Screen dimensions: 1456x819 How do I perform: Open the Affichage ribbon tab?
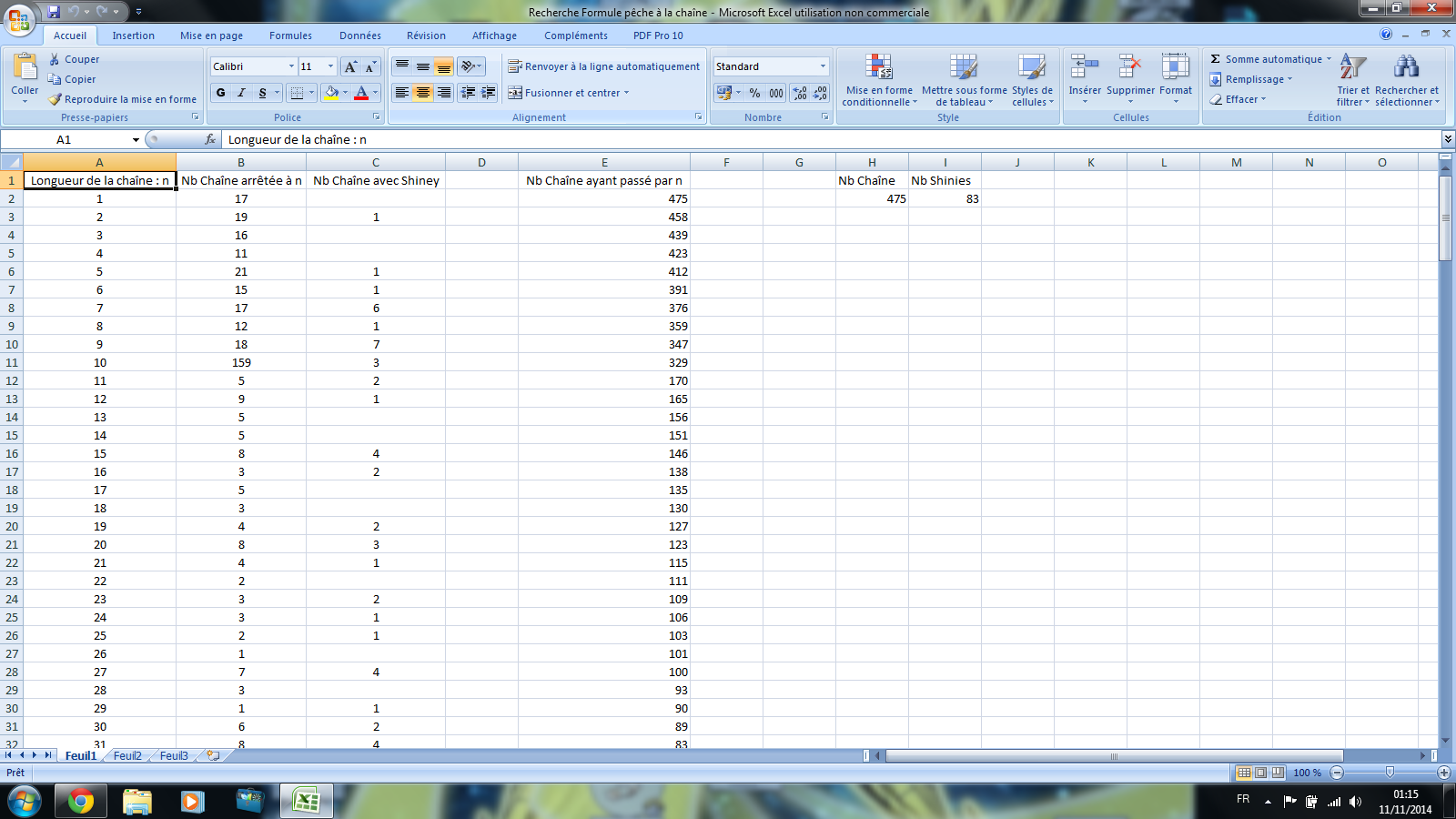coord(494,35)
